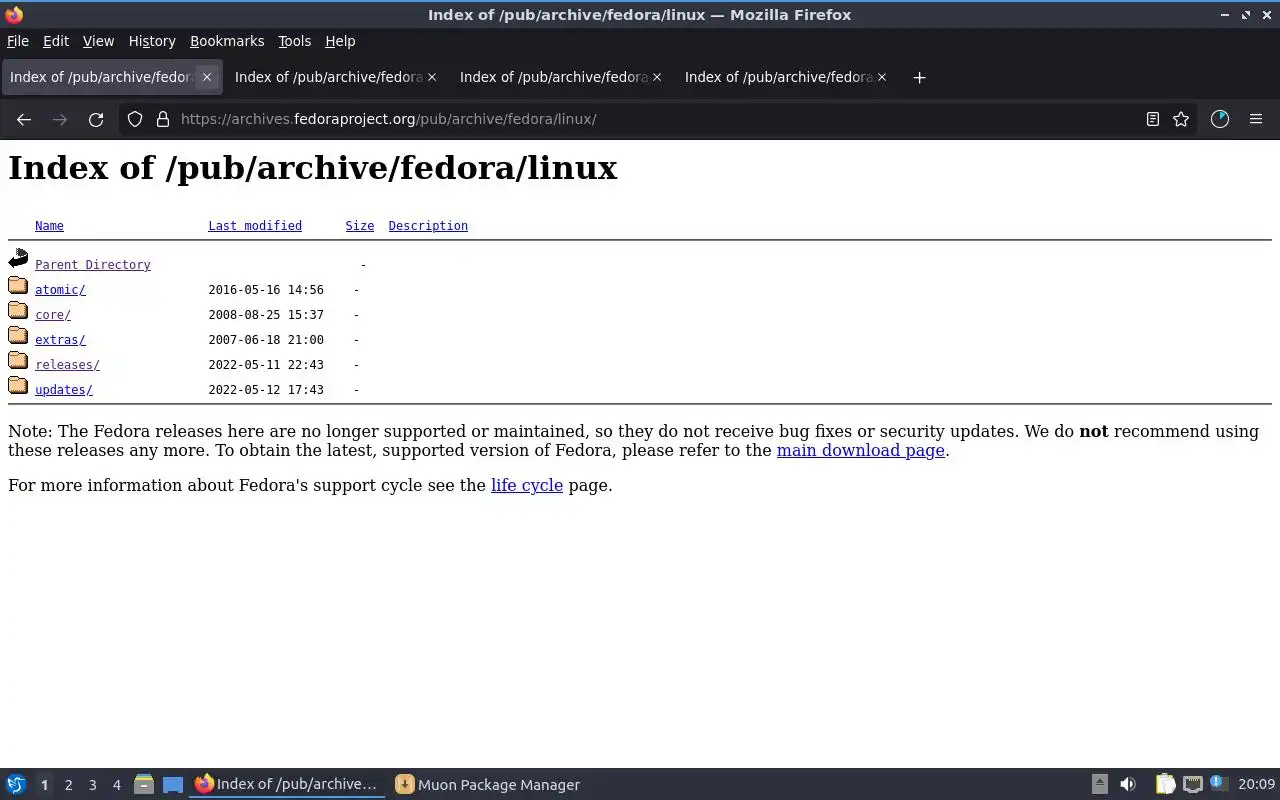Open the update notification tray icon

pos(1218,784)
